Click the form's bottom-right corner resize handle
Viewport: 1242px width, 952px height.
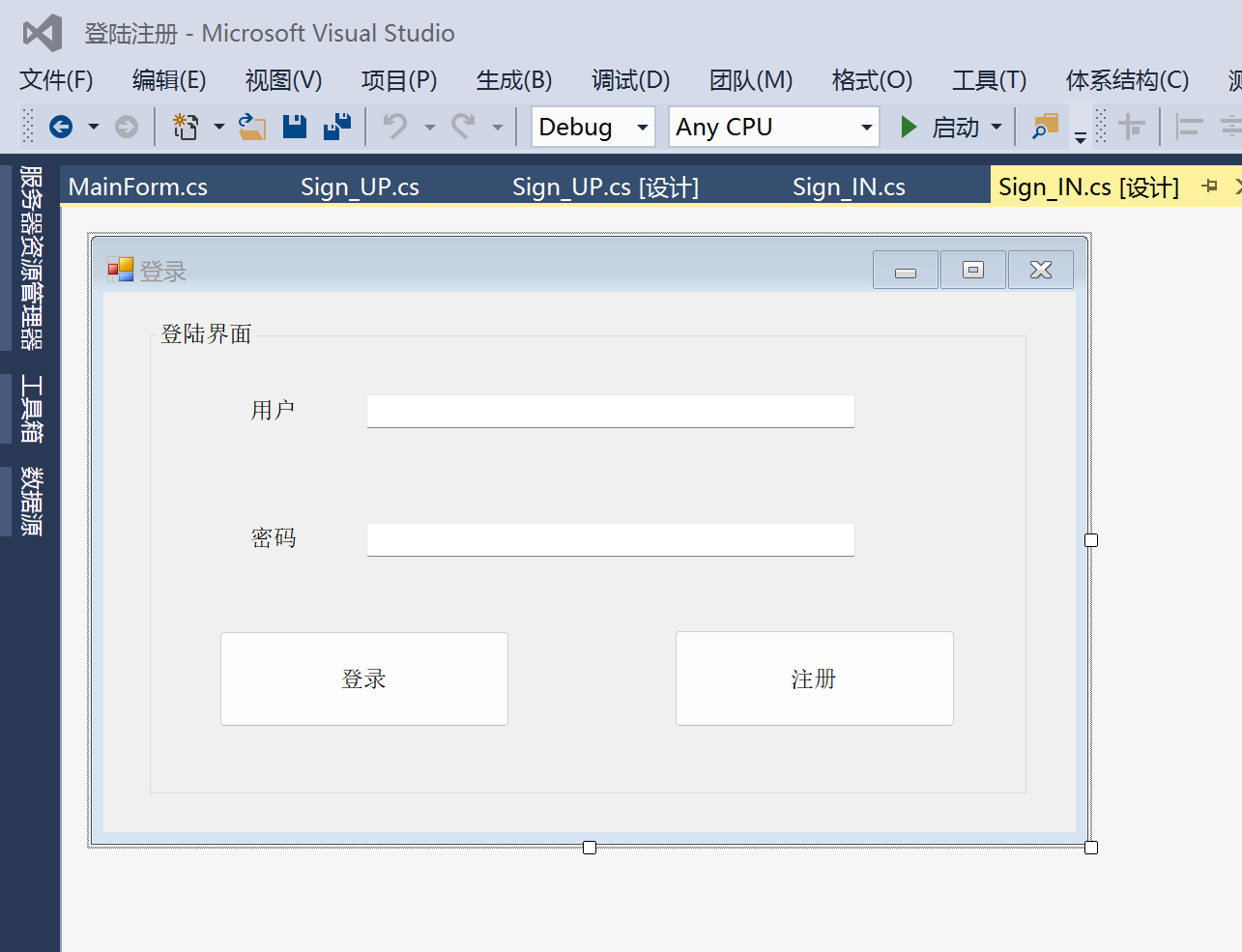1091,848
